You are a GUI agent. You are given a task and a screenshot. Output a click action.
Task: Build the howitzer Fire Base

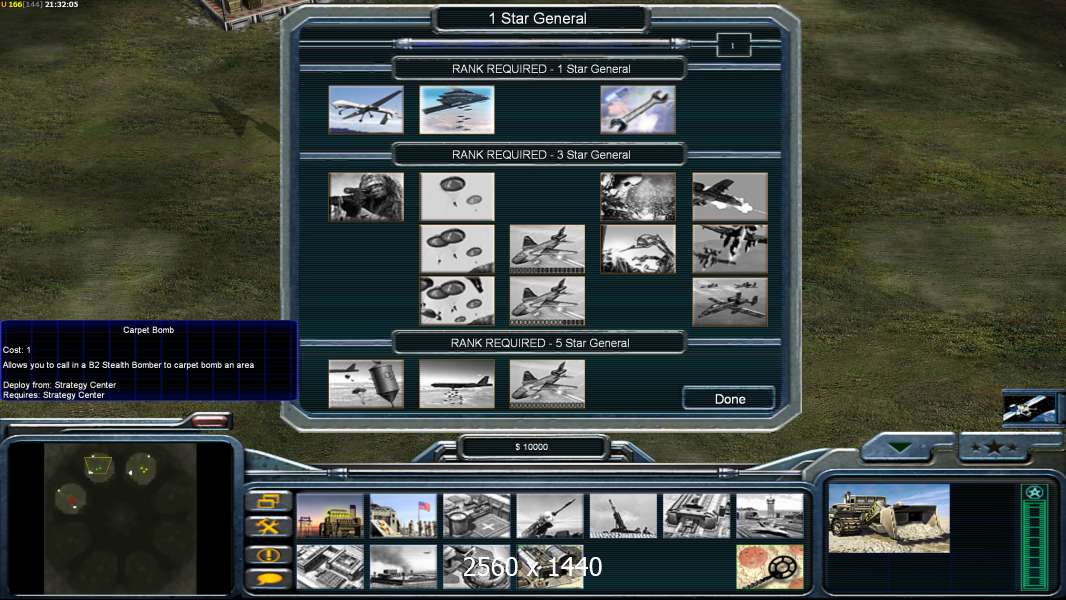pos(623,516)
